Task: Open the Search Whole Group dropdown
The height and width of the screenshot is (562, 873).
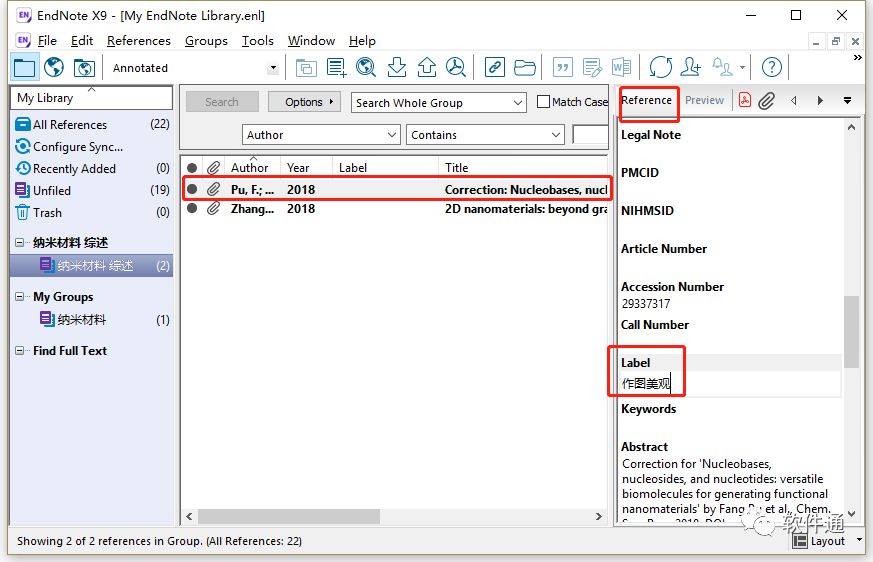Action: tap(517, 102)
